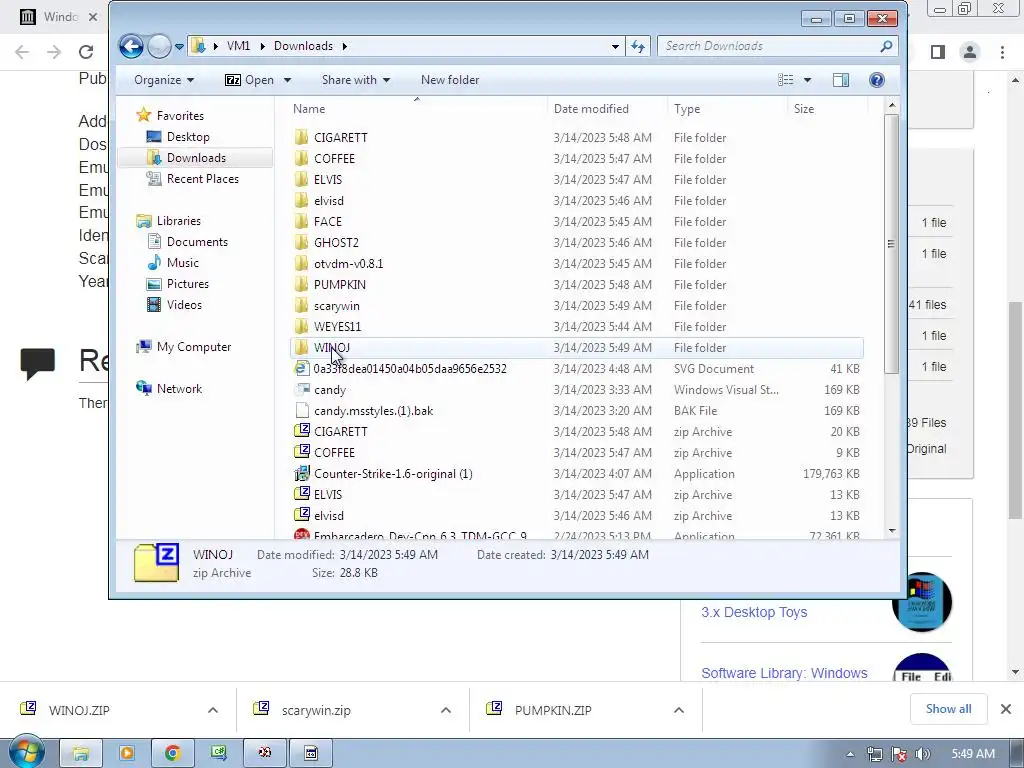Select the otvdm-v0.8.1 folder icon
The image size is (1024, 768).
(x=301, y=263)
